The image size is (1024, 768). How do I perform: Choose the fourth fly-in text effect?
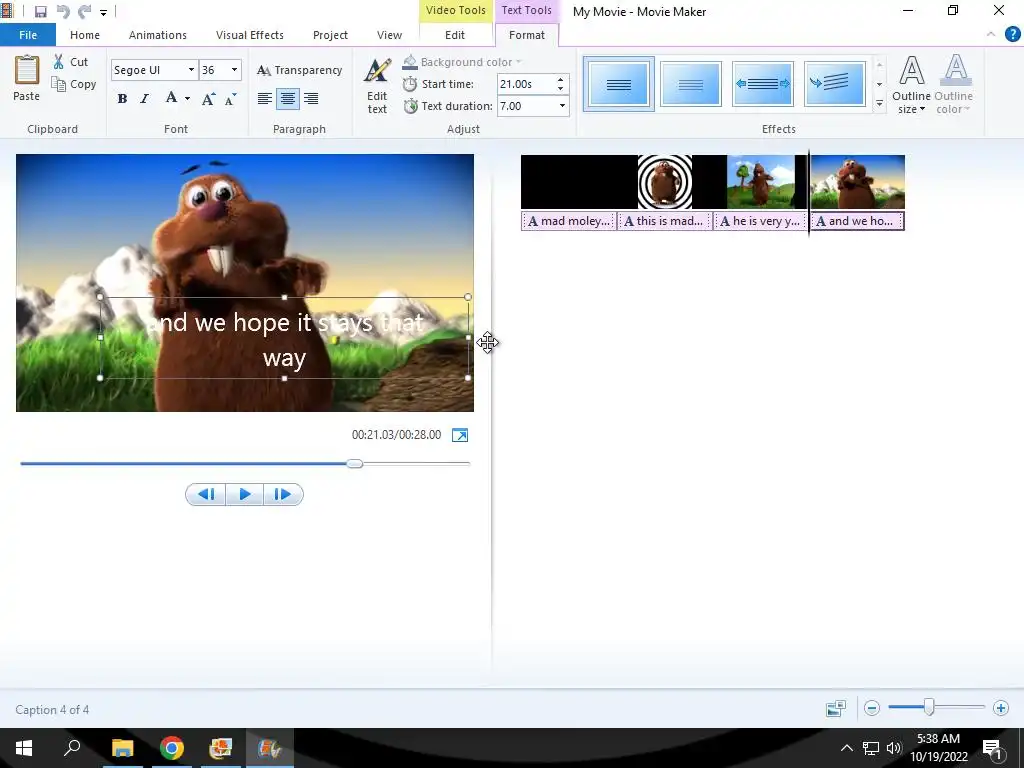click(x=835, y=84)
